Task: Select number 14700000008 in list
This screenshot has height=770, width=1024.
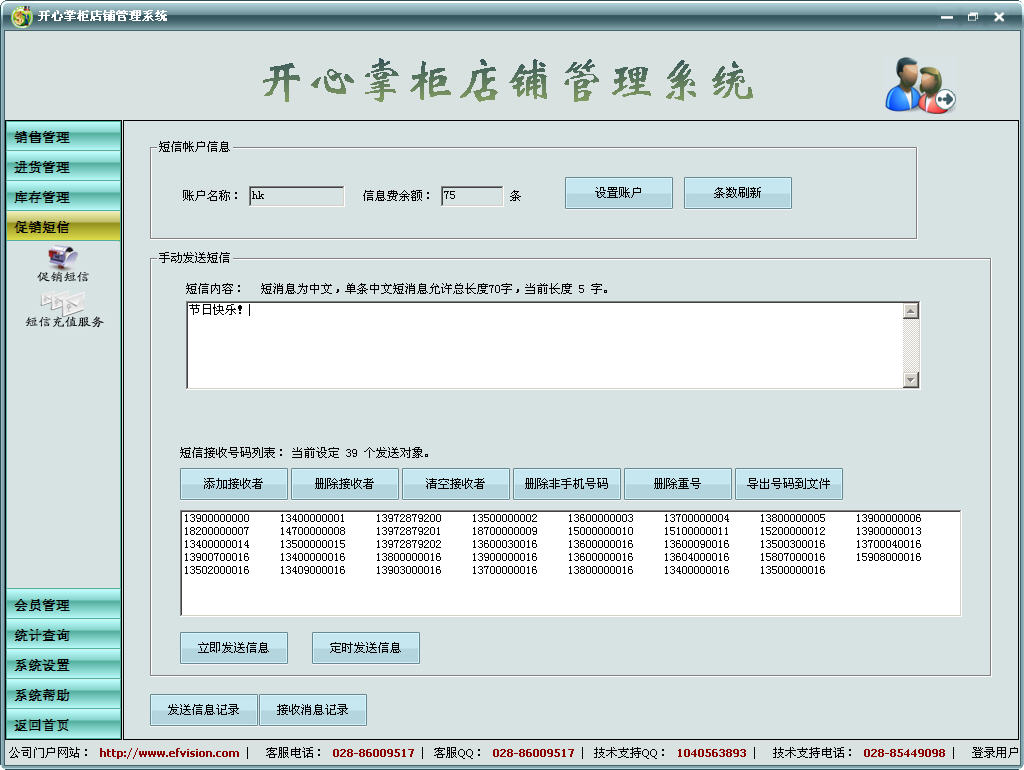Action: click(312, 531)
